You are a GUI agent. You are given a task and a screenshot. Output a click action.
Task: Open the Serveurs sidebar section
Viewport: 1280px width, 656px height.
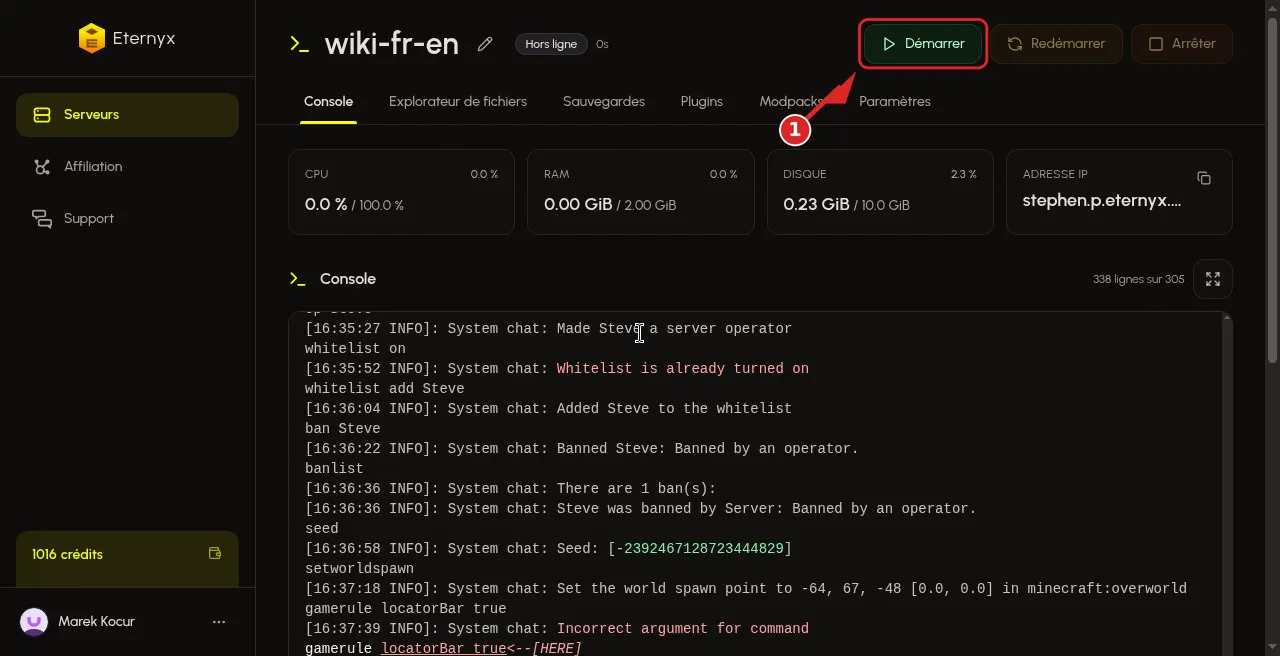[x=127, y=115]
